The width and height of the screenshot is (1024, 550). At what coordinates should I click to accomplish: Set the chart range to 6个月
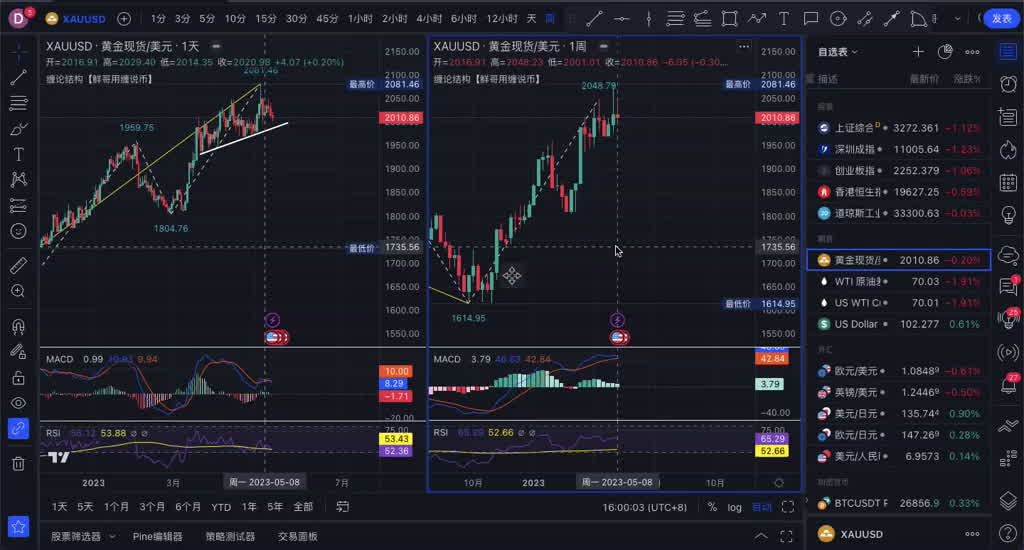tap(187, 507)
